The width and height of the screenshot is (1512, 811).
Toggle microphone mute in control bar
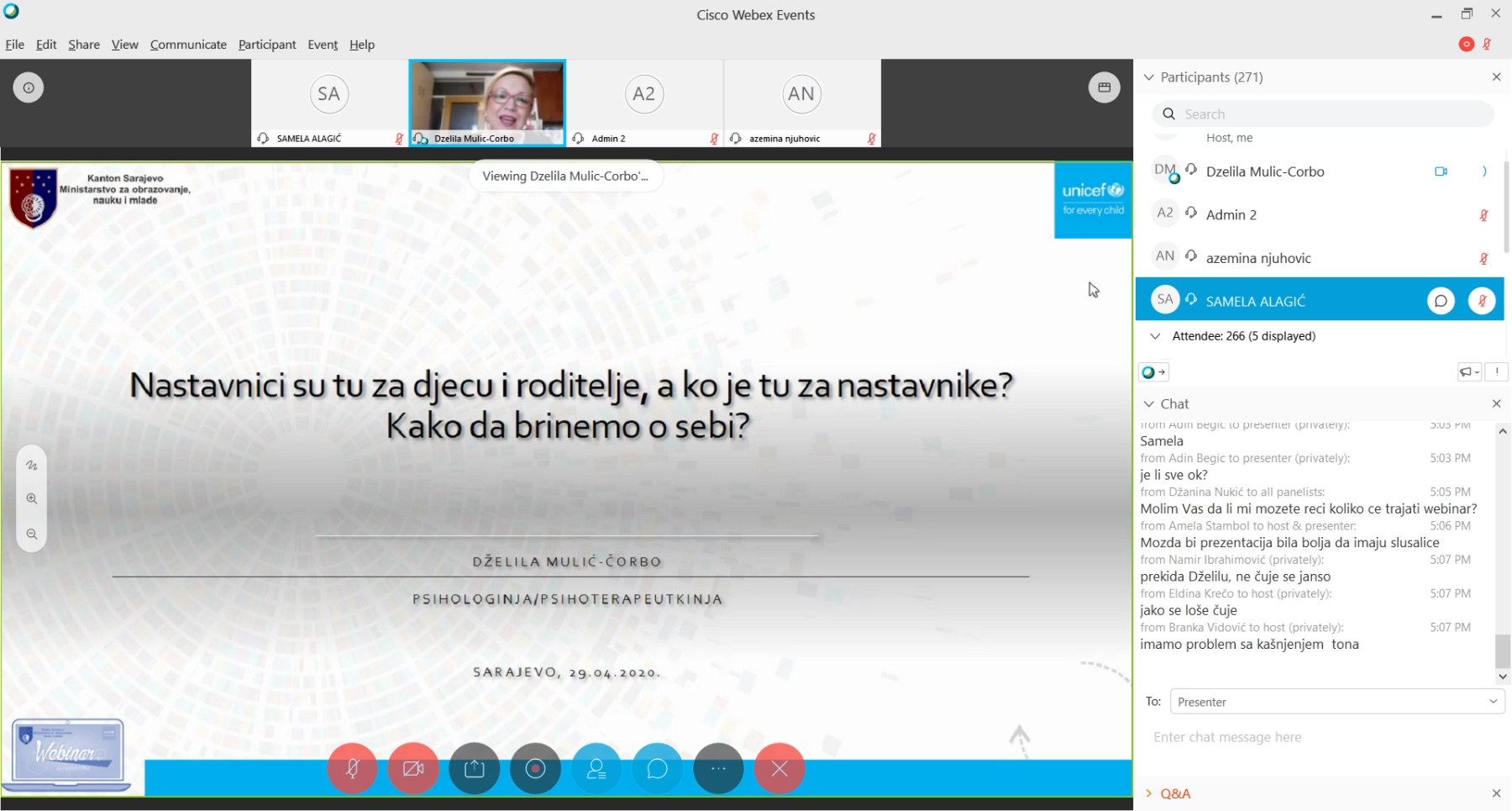[x=353, y=768]
